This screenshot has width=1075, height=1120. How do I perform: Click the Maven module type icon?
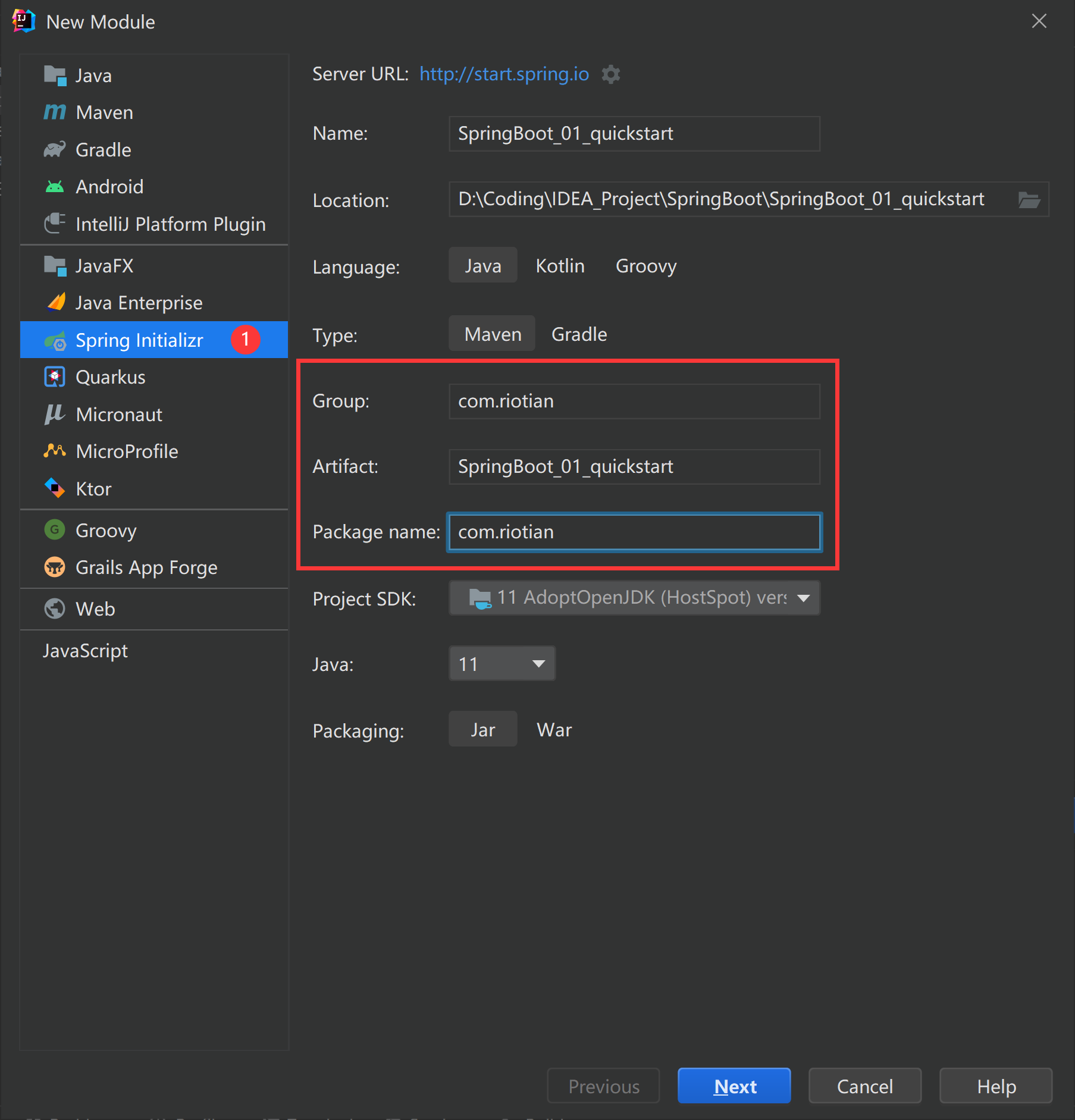[x=55, y=112]
